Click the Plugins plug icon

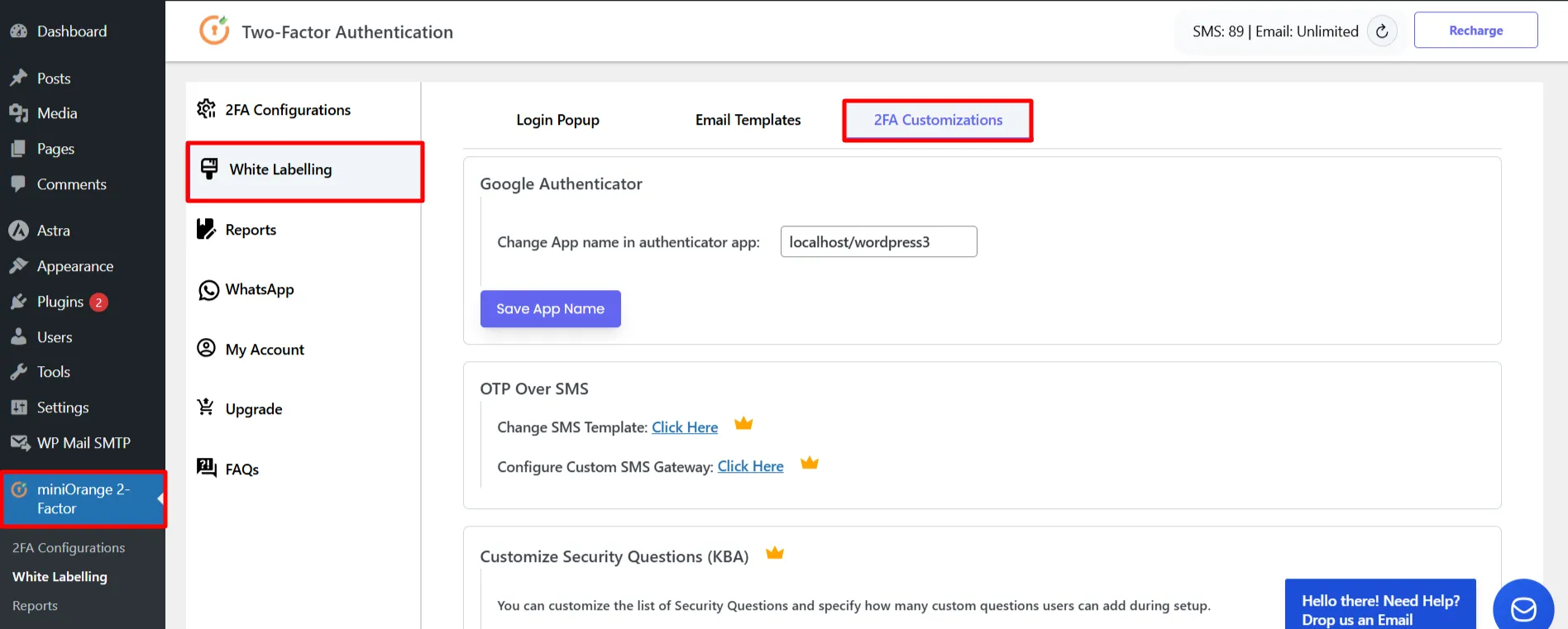pos(18,302)
